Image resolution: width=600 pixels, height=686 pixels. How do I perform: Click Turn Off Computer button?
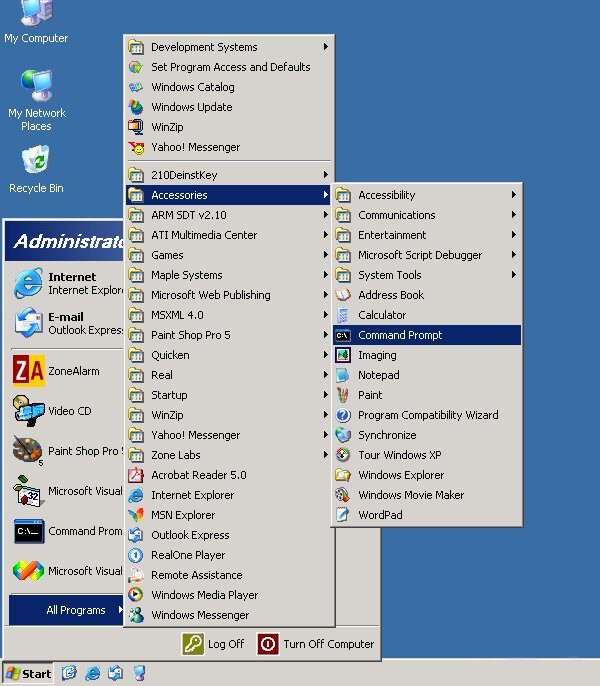(316, 644)
